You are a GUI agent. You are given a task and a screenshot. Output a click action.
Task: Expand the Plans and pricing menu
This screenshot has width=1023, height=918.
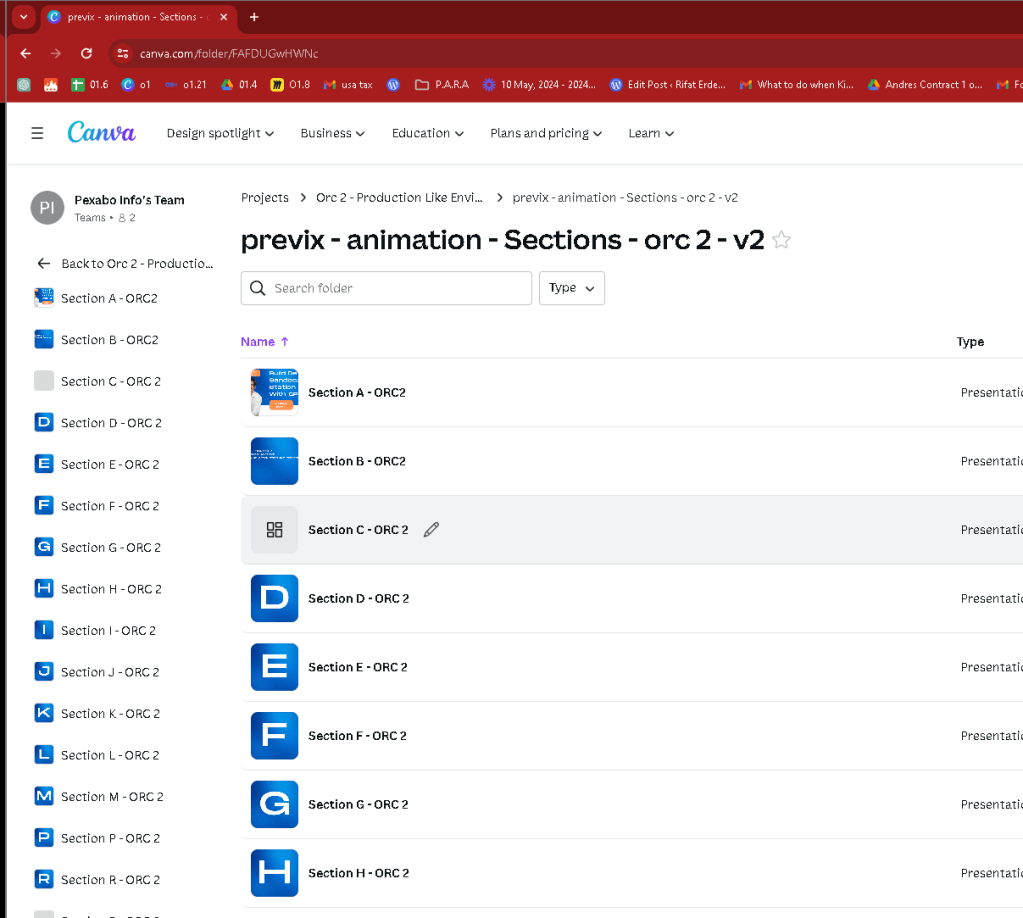coord(545,133)
